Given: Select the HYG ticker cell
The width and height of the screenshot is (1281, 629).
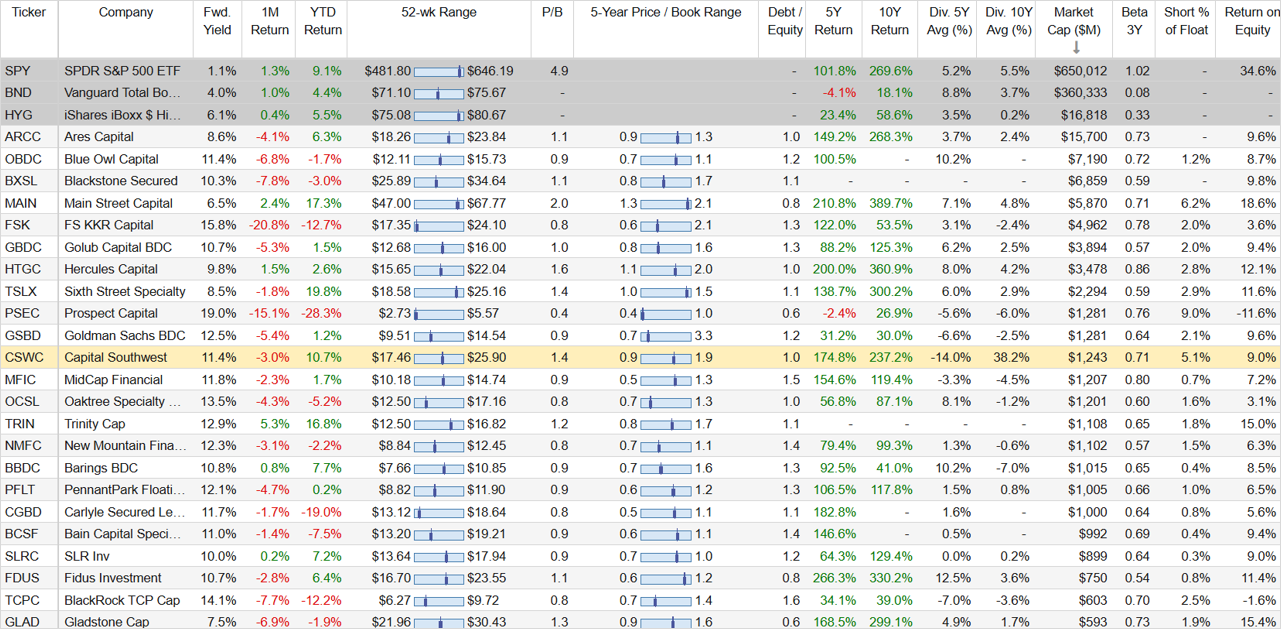Looking at the screenshot, I should pyautogui.click(x=18, y=115).
